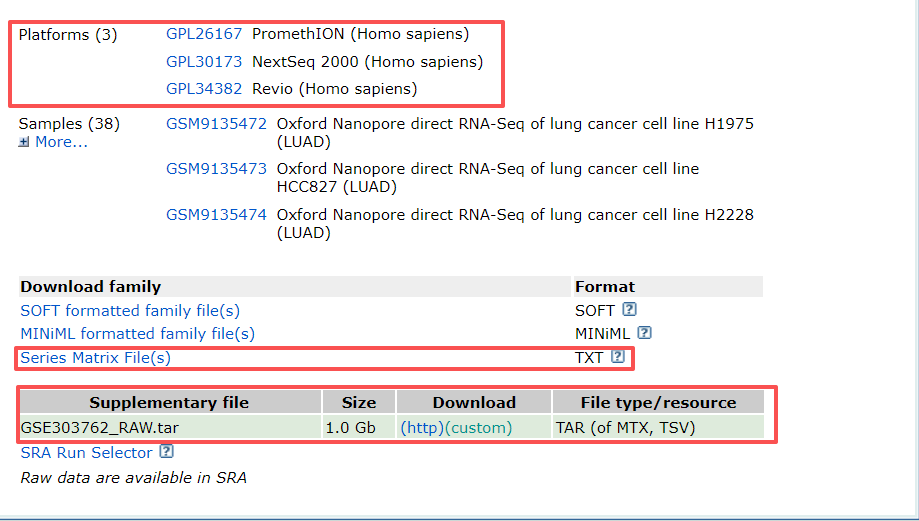Click the plus icon beside More...

[23, 142]
